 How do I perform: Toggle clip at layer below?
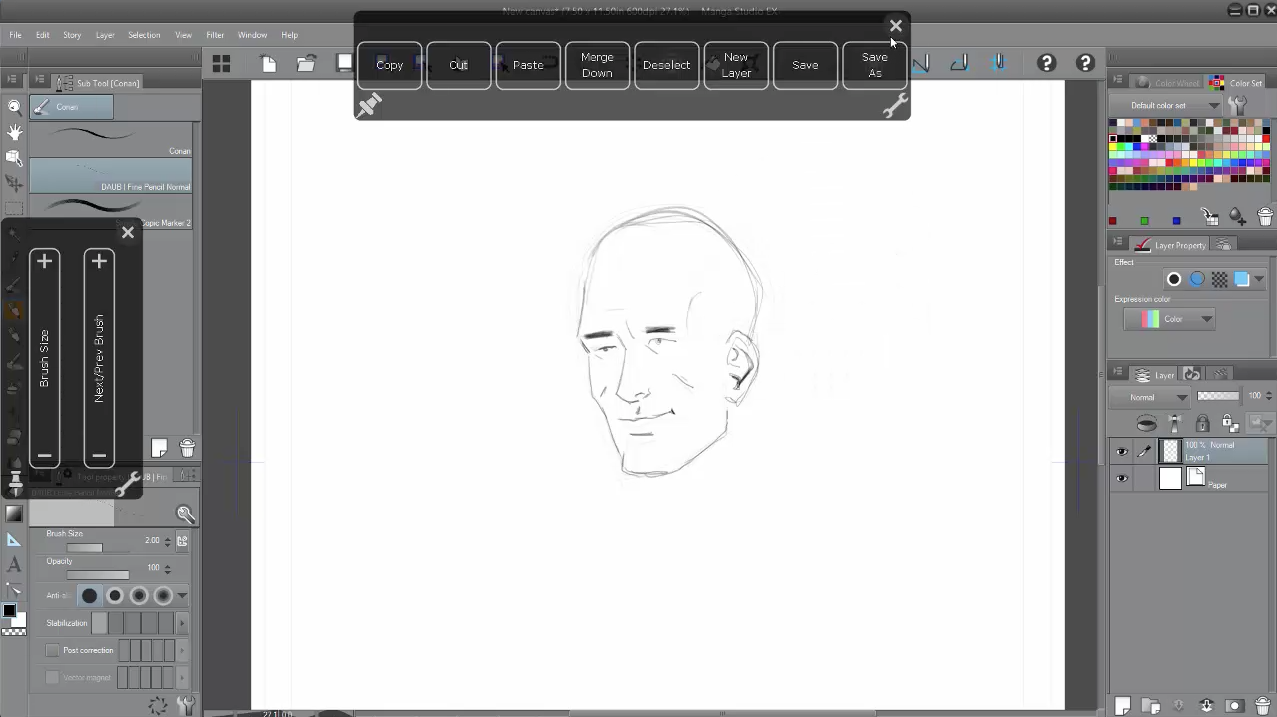(x=1146, y=424)
